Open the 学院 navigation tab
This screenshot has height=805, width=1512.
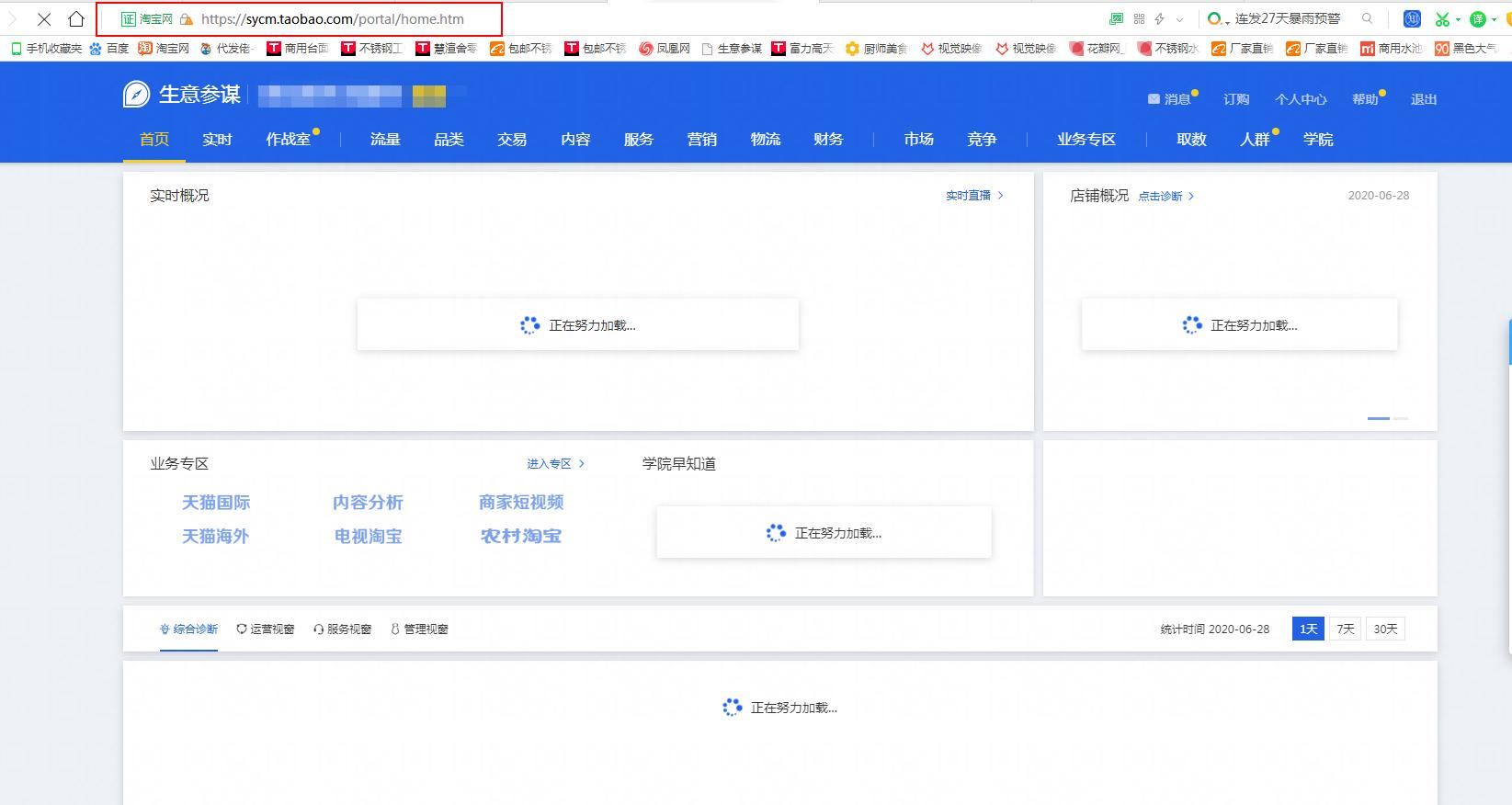pos(1318,140)
